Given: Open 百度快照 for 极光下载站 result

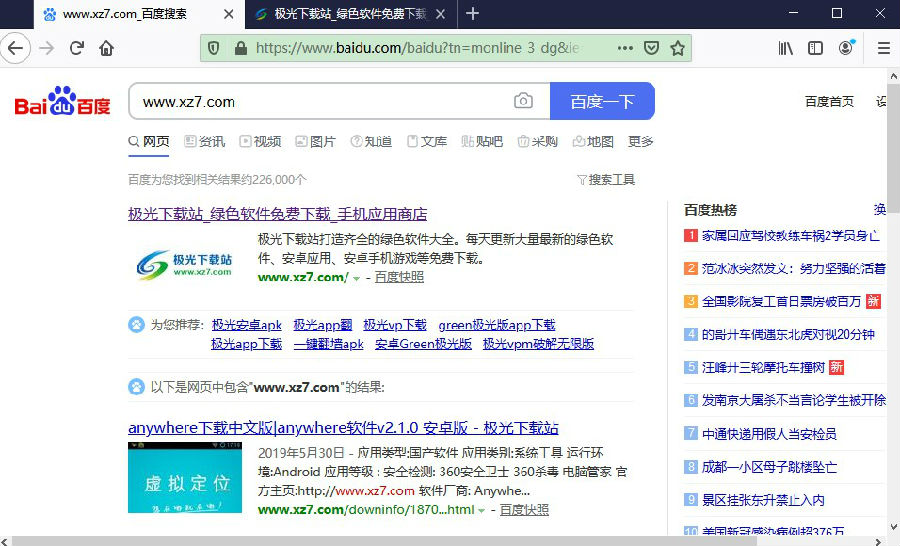Looking at the screenshot, I should (399, 277).
